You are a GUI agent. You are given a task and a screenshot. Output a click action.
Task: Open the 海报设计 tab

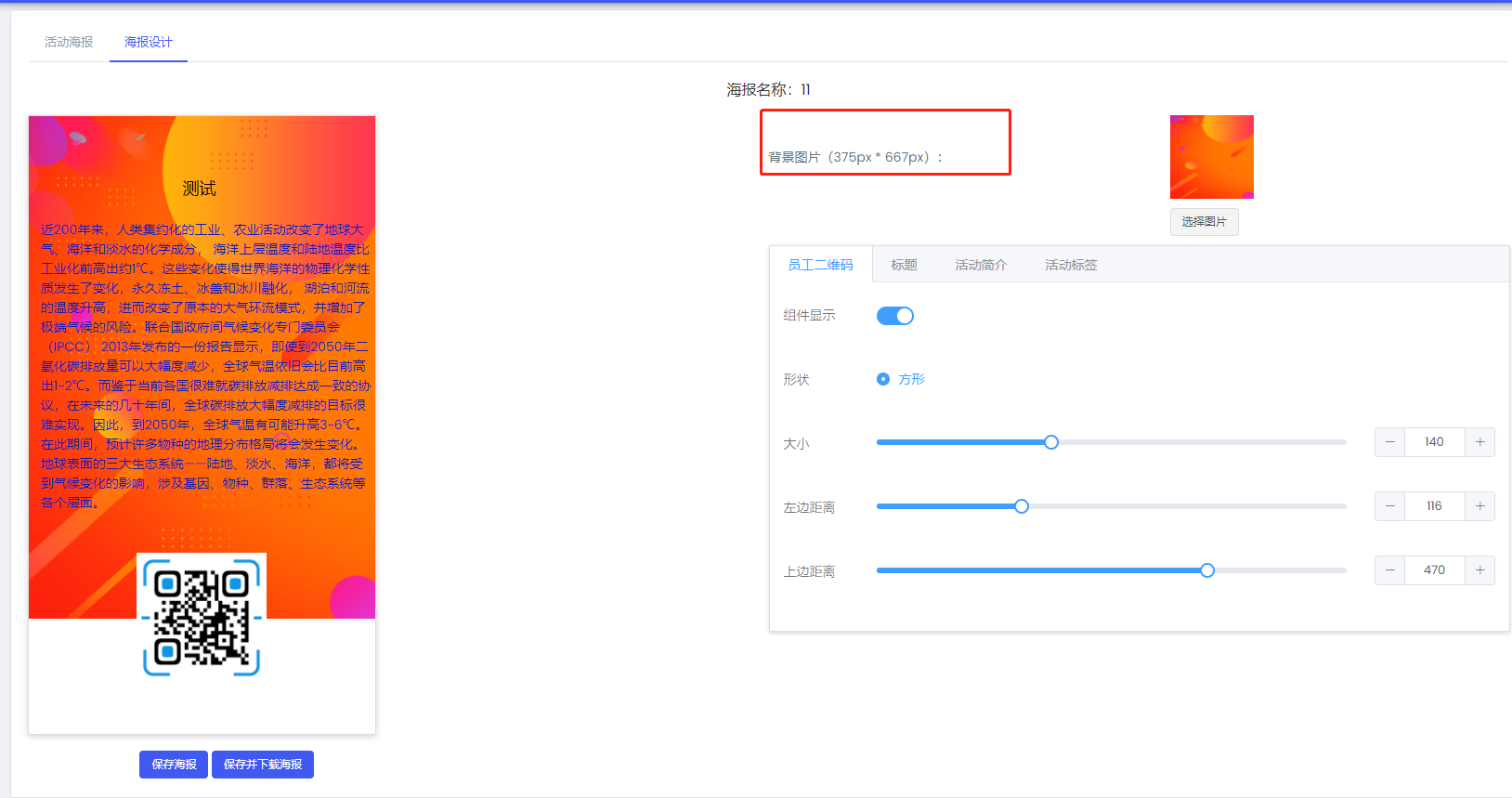149,42
